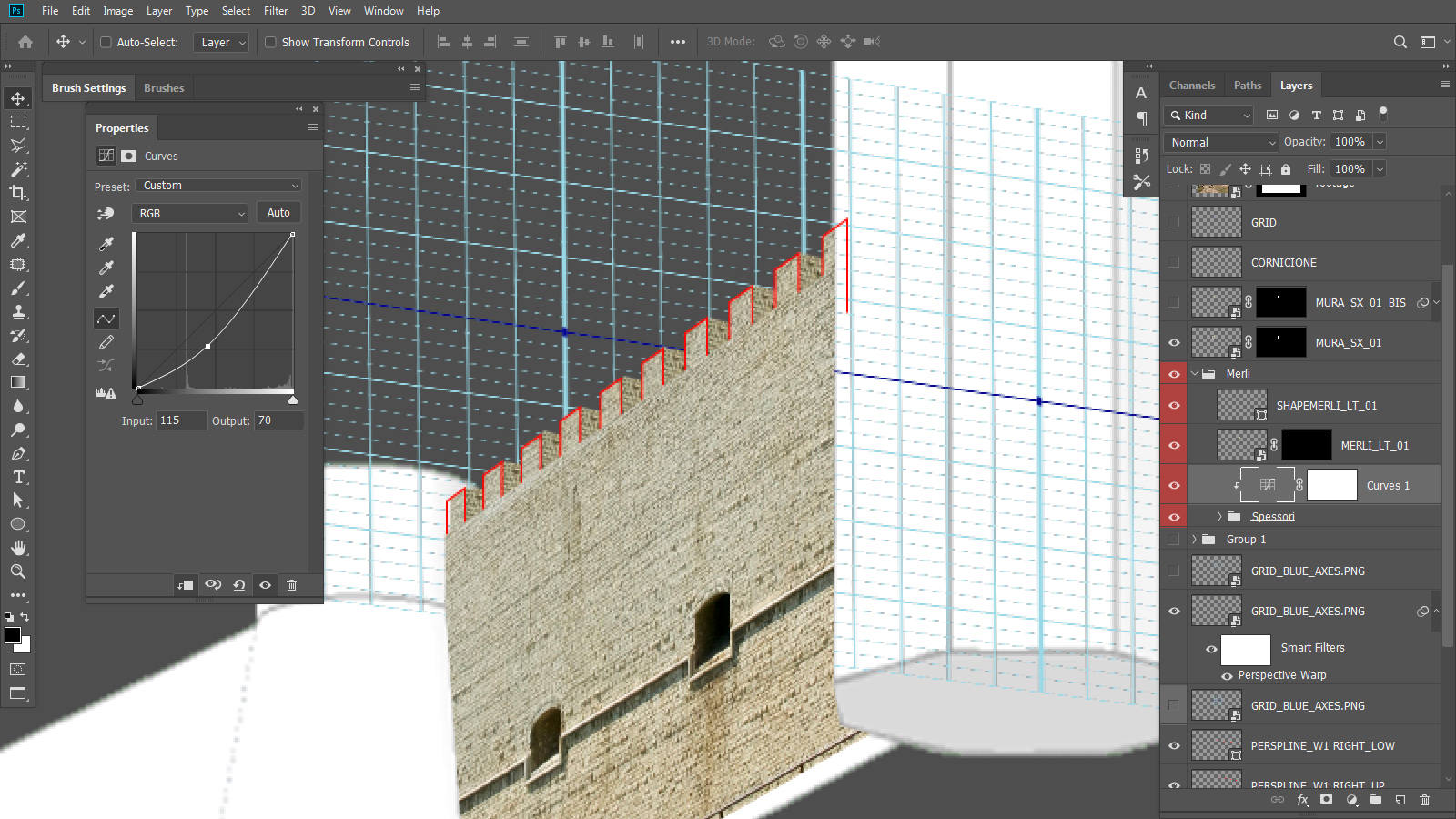Enable Show Transform Controls checkbox
The height and width of the screenshot is (819, 1456).
pos(270,42)
